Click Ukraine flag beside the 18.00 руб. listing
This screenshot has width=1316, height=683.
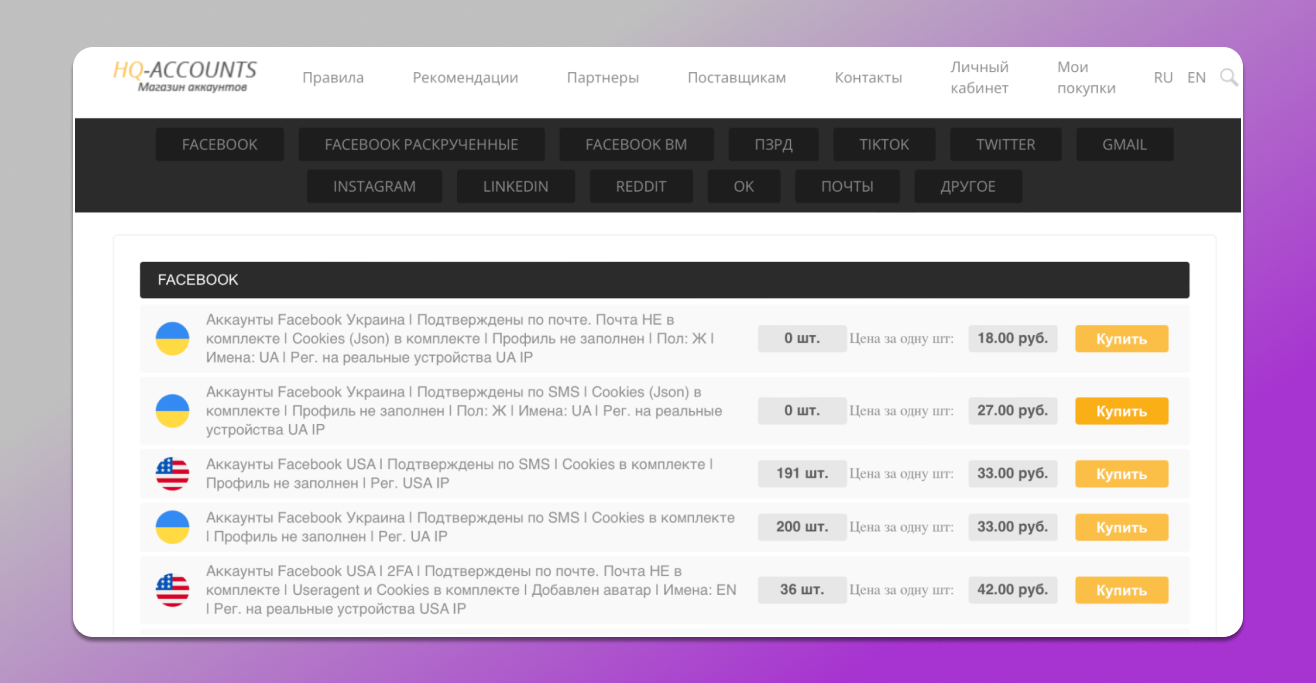[172, 339]
